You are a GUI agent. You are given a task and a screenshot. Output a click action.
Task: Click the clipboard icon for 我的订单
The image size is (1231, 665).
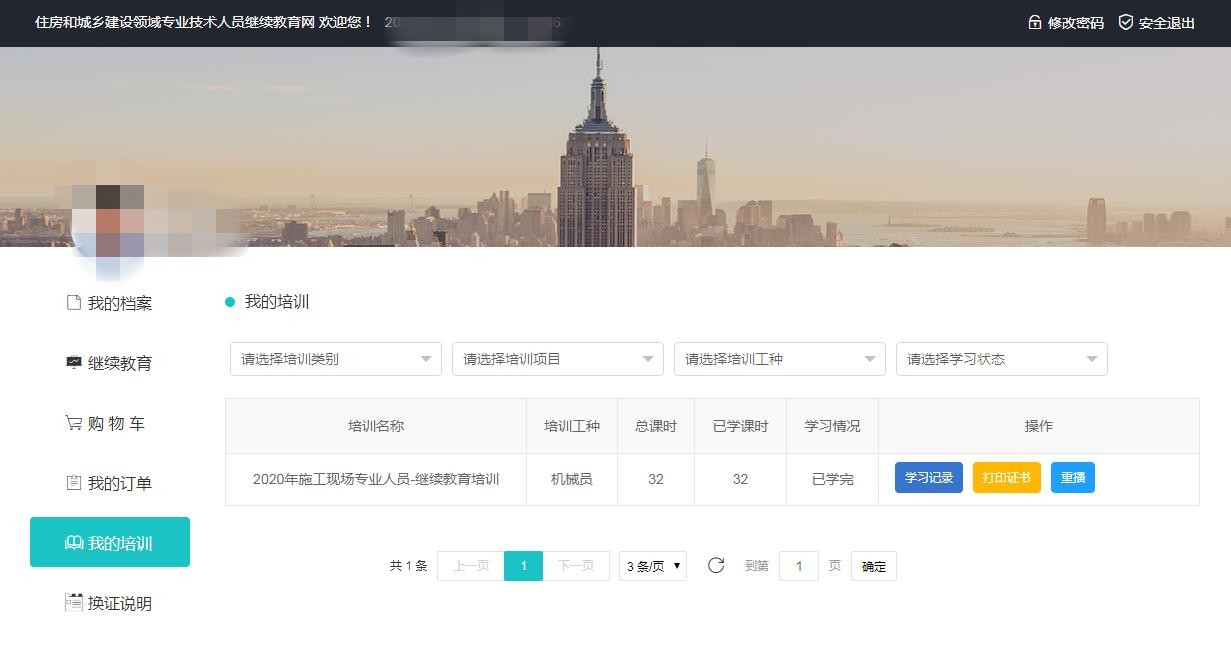point(73,483)
